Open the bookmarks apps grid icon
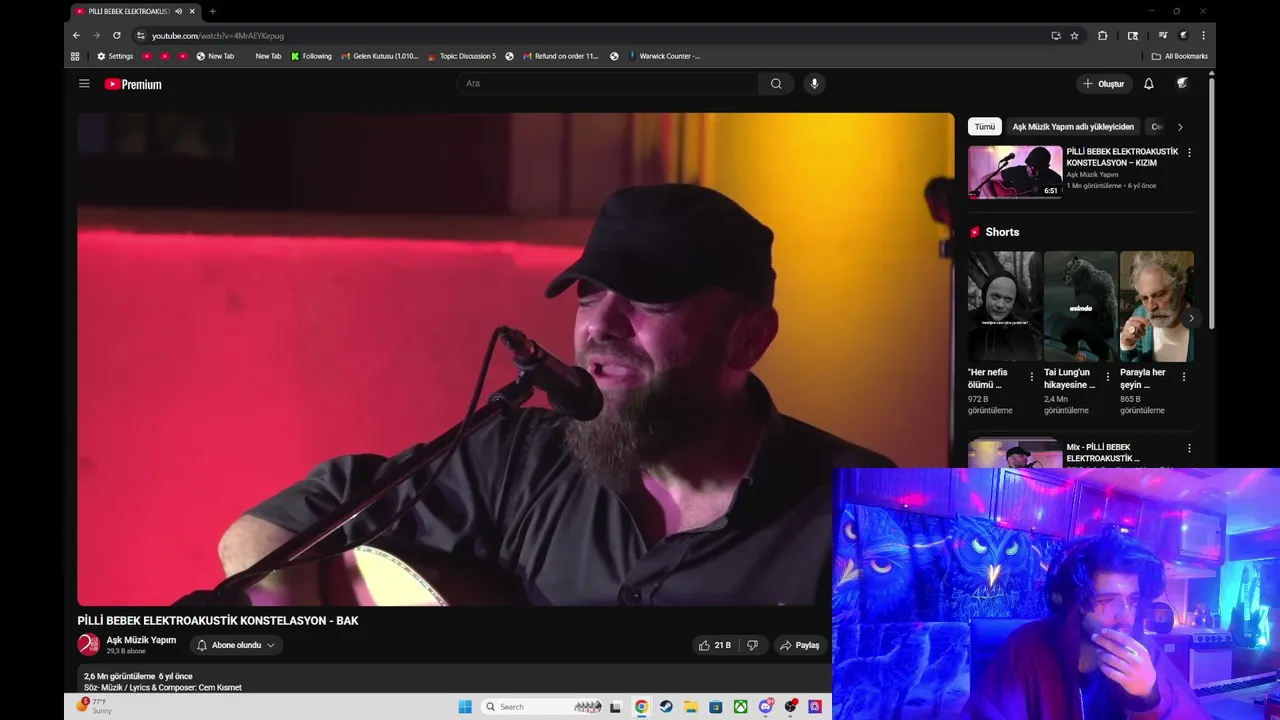The height and width of the screenshot is (720, 1280). (x=75, y=56)
